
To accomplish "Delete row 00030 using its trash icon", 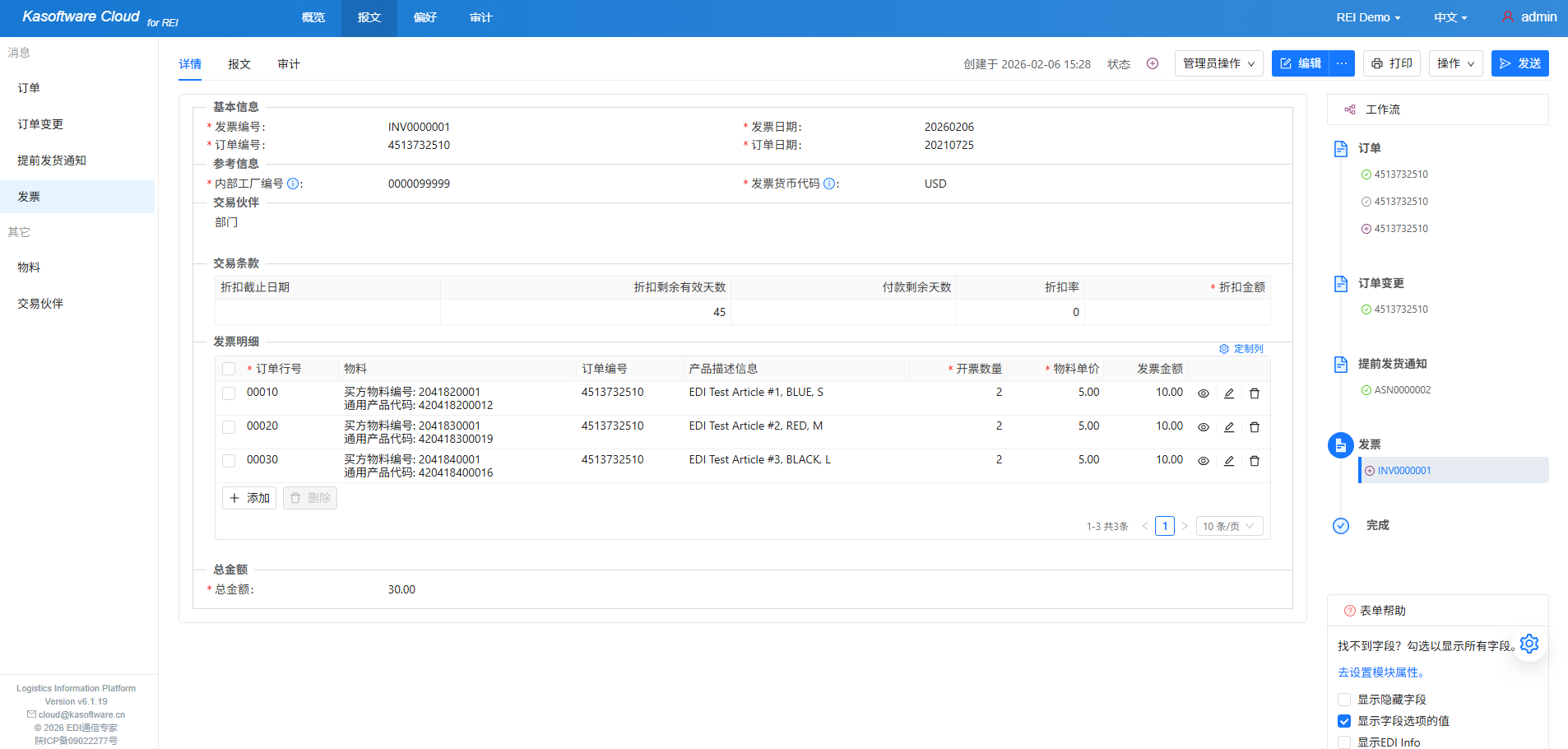I will [x=1254, y=461].
